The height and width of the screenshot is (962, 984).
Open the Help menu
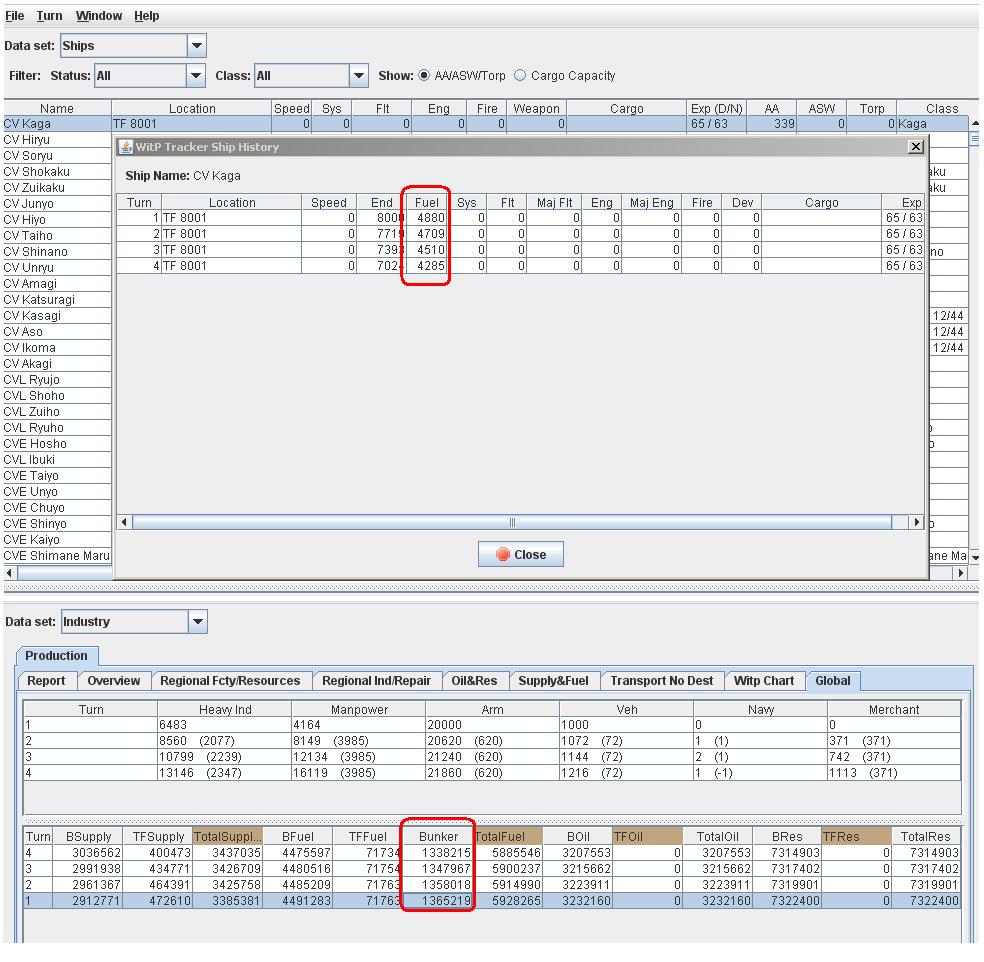pyautogui.click(x=146, y=16)
